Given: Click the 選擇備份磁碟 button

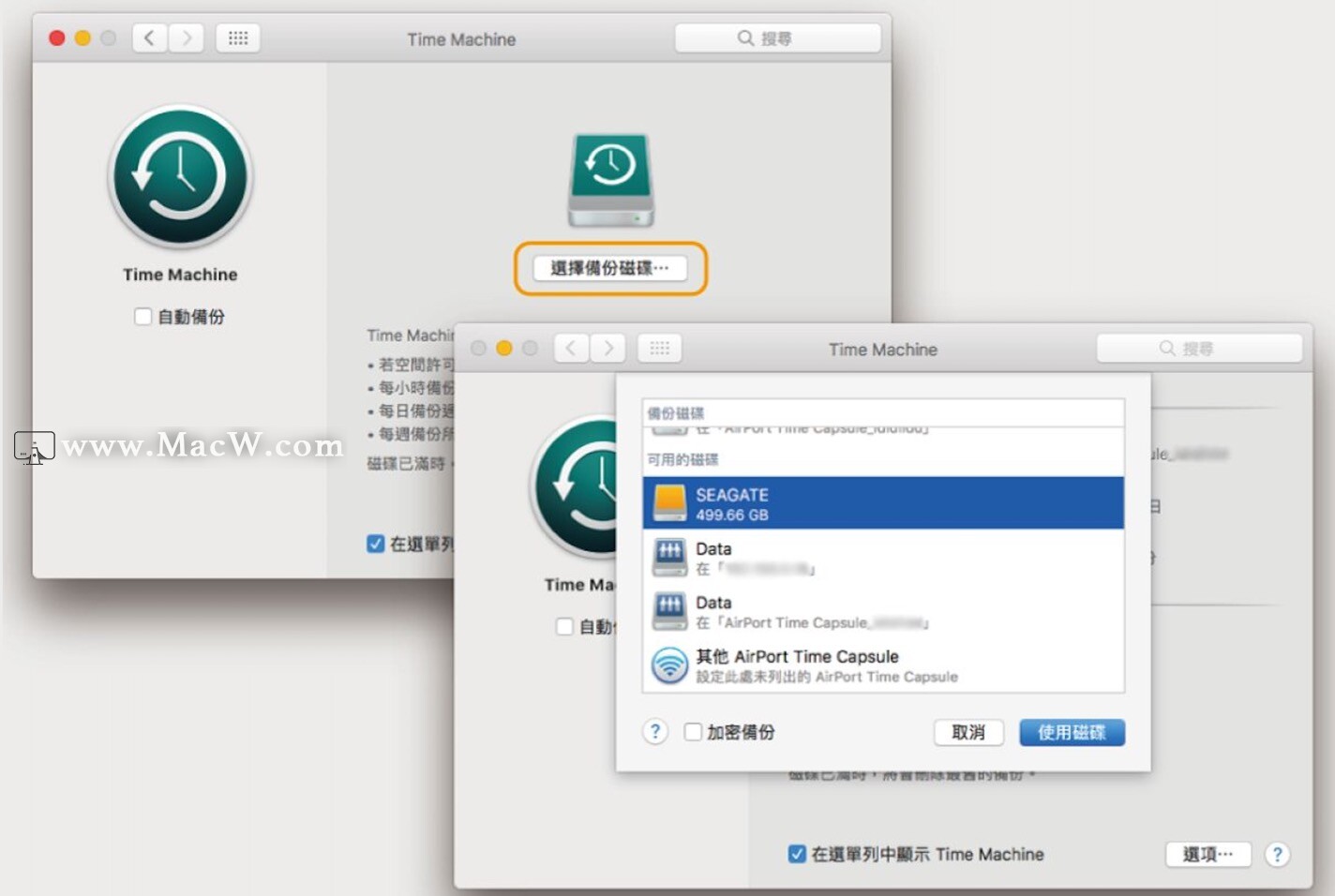Looking at the screenshot, I should [x=610, y=268].
